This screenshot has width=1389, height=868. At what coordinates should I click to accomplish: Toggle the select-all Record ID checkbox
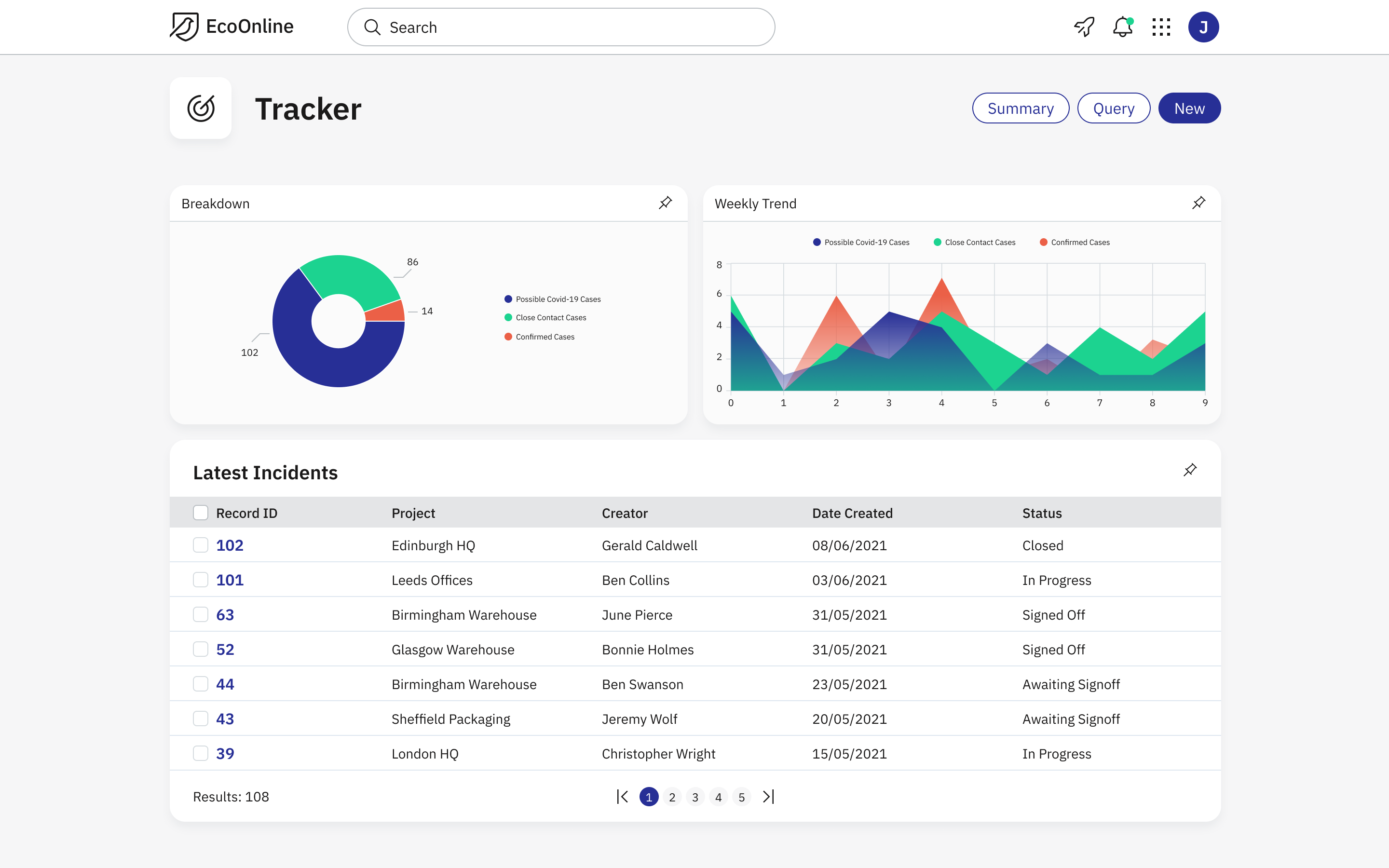tap(200, 513)
